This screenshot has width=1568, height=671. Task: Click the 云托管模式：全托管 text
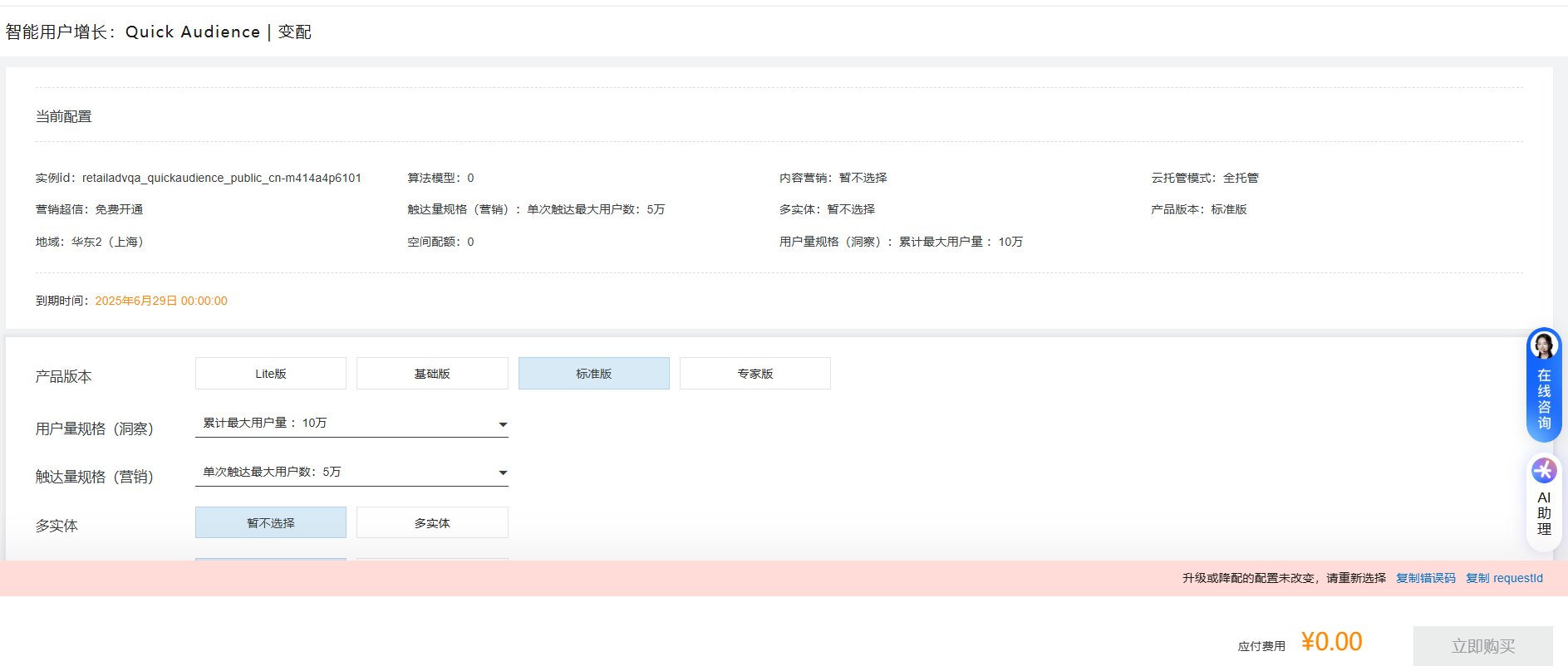point(1205,178)
